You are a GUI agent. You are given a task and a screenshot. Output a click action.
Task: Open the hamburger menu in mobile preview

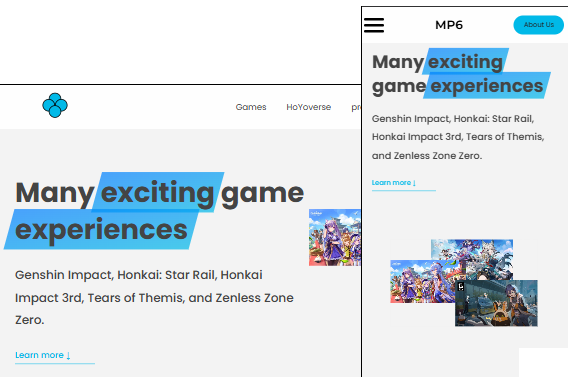pos(374,25)
